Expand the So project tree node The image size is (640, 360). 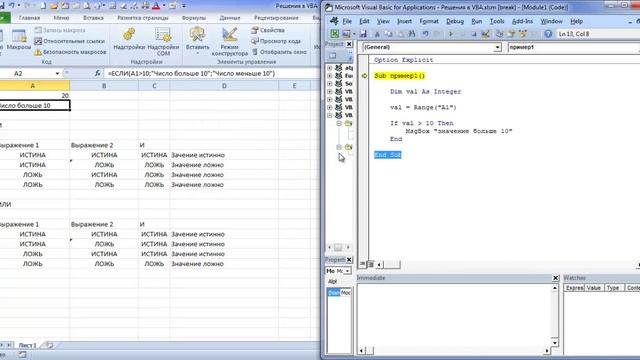[x=330, y=84]
